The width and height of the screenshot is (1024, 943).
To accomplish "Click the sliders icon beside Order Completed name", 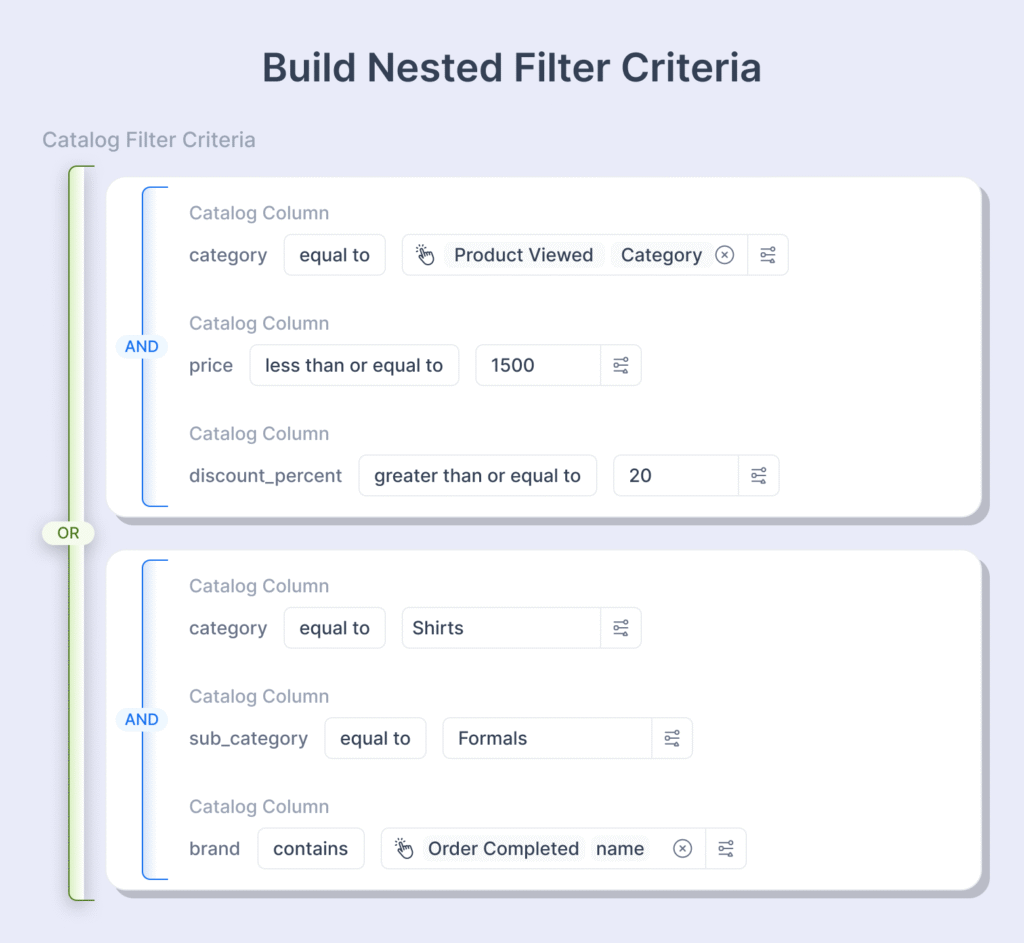I will click(725, 849).
